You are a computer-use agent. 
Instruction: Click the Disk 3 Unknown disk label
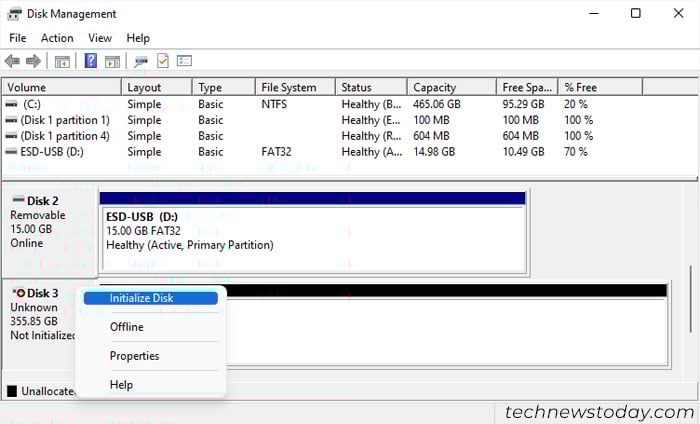(x=39, y=326)
